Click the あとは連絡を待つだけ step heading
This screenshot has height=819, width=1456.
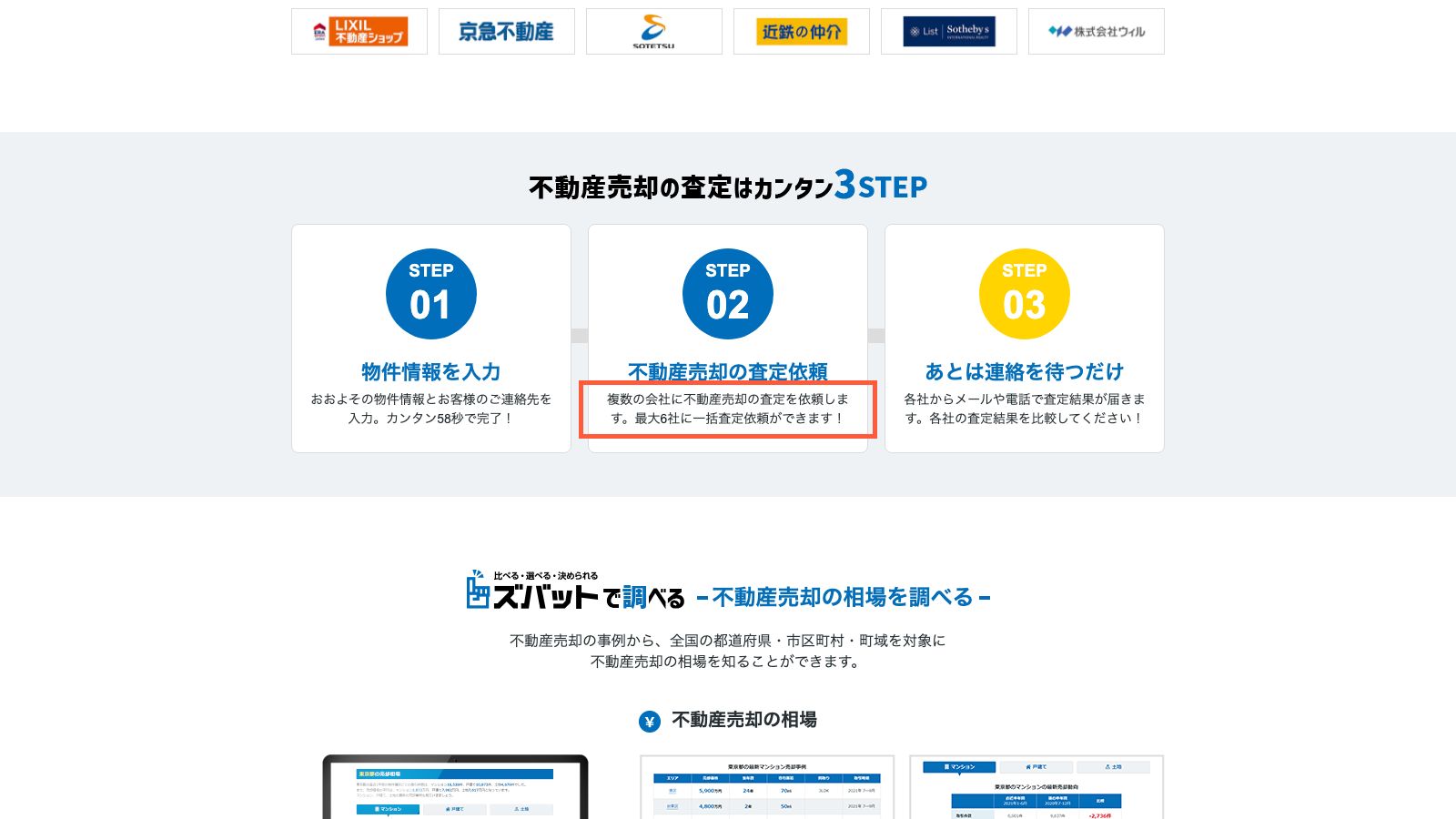point(1025,371)
